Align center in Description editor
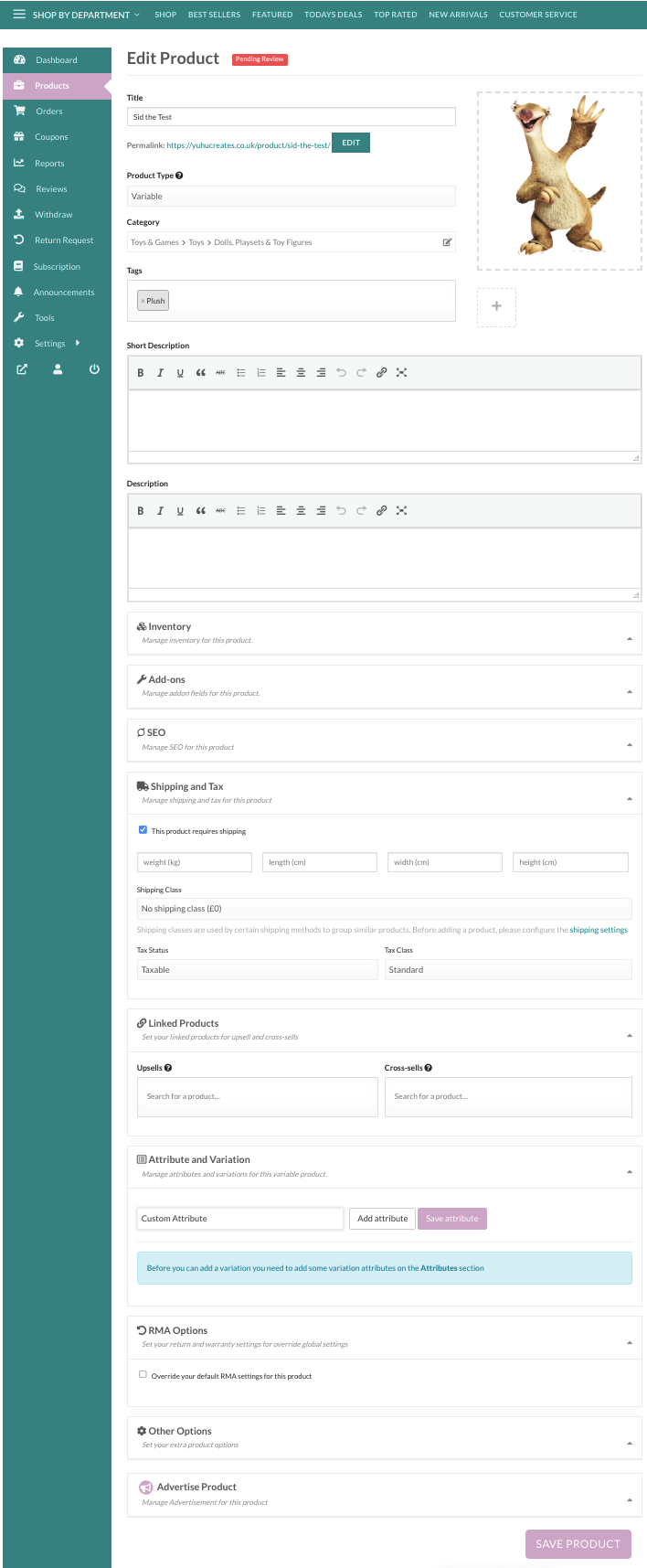 tap(301, 510)
